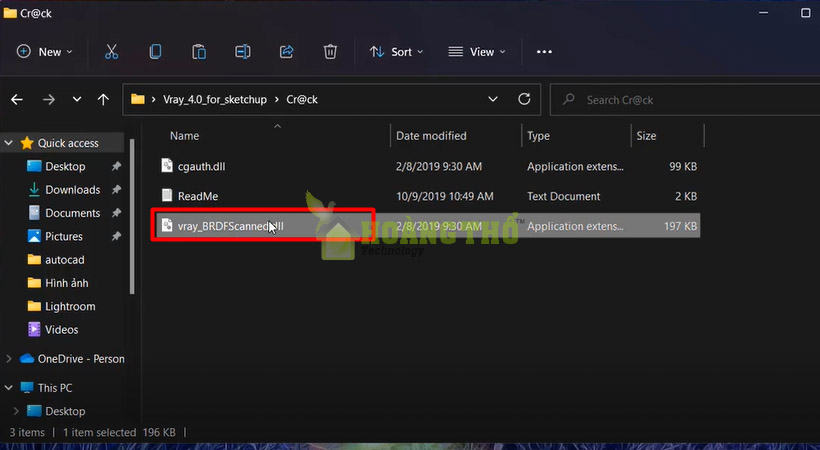
Task: Click pin icon beside Downloads
Action: tap(116, 189)
